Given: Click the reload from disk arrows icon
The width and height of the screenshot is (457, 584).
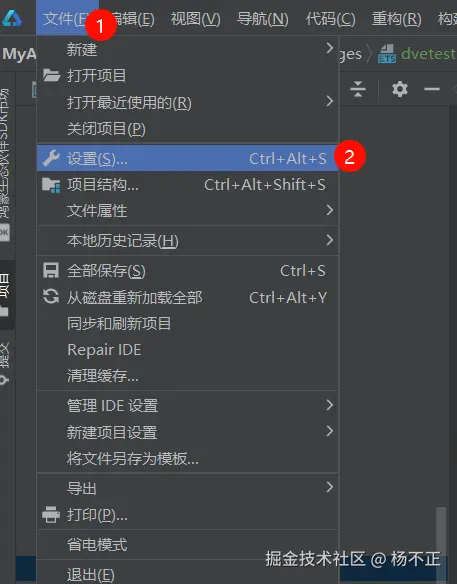Looking at the screenshot, I should coord(51,297).
